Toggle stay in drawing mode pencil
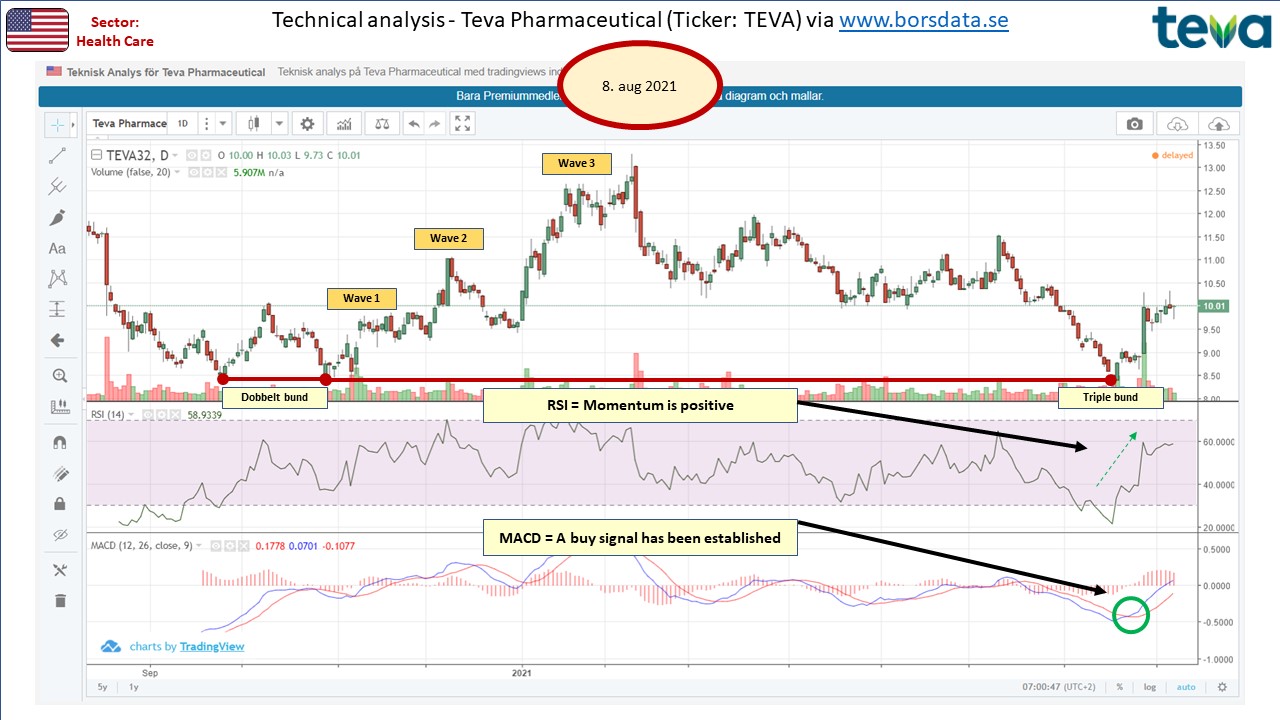The width and height of the screenshot is (1280, 720). pyautogui.click(x=59, y=473)
